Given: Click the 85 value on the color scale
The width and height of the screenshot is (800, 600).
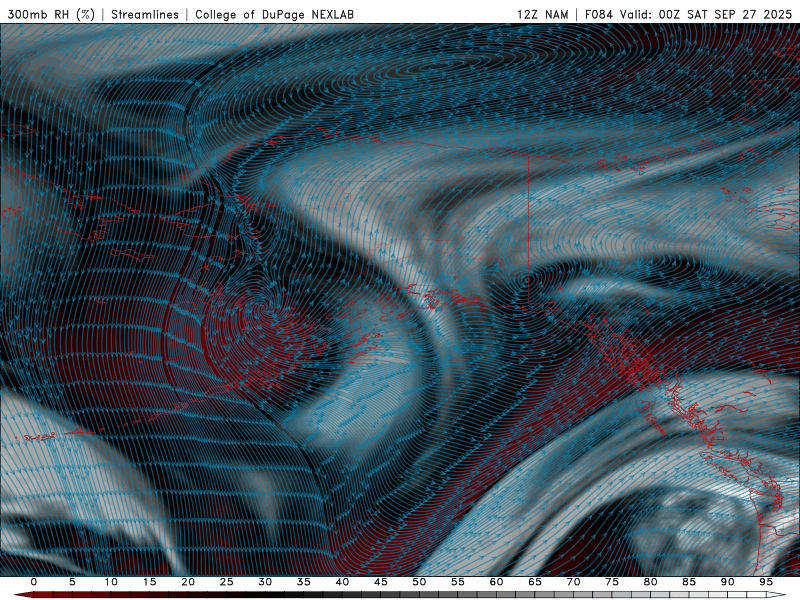Looking at the screenshot, I should point(689,582).
